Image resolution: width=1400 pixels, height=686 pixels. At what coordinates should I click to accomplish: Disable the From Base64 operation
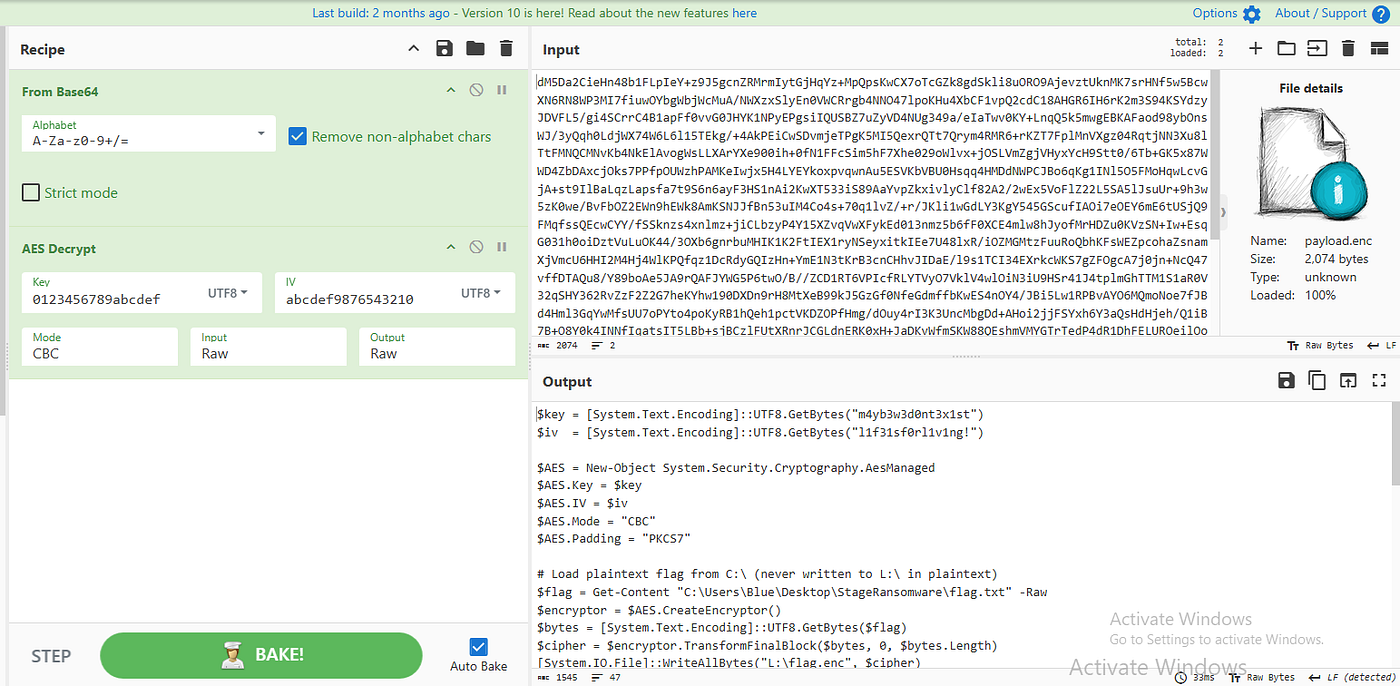pos(476,91)
